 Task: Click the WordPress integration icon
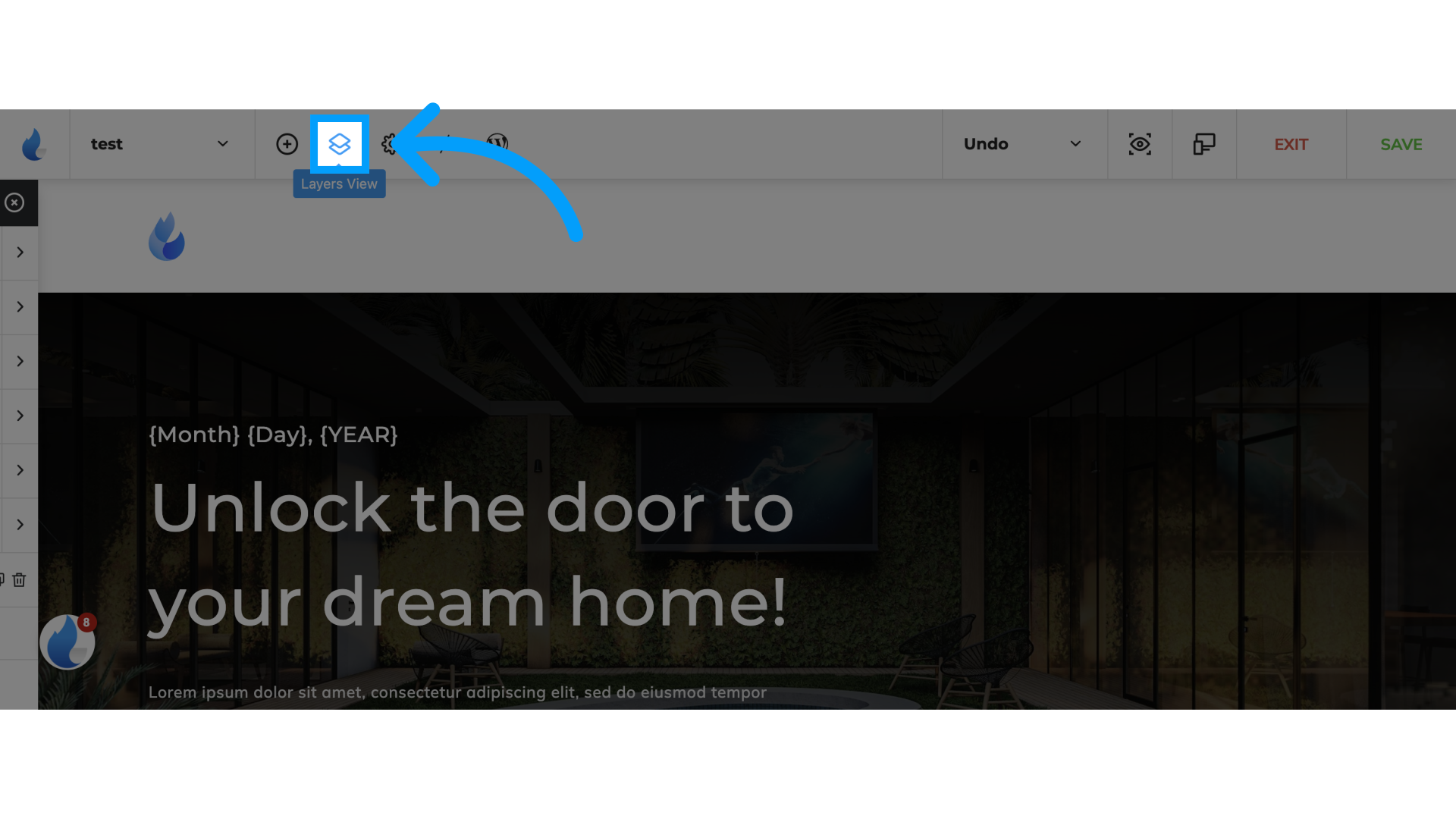pyautogui.click(x=498, y=144)
